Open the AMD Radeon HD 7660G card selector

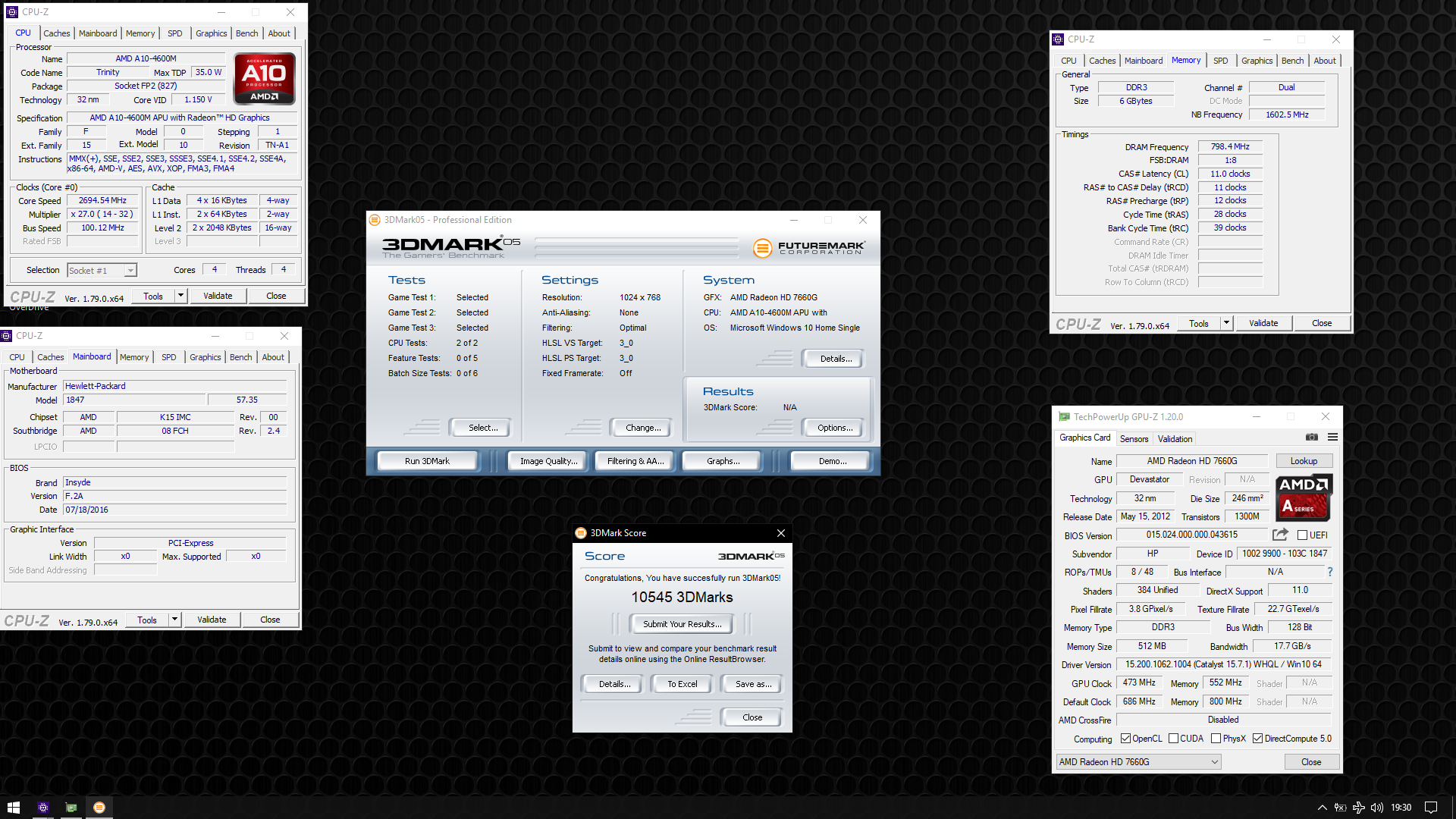1138,762
